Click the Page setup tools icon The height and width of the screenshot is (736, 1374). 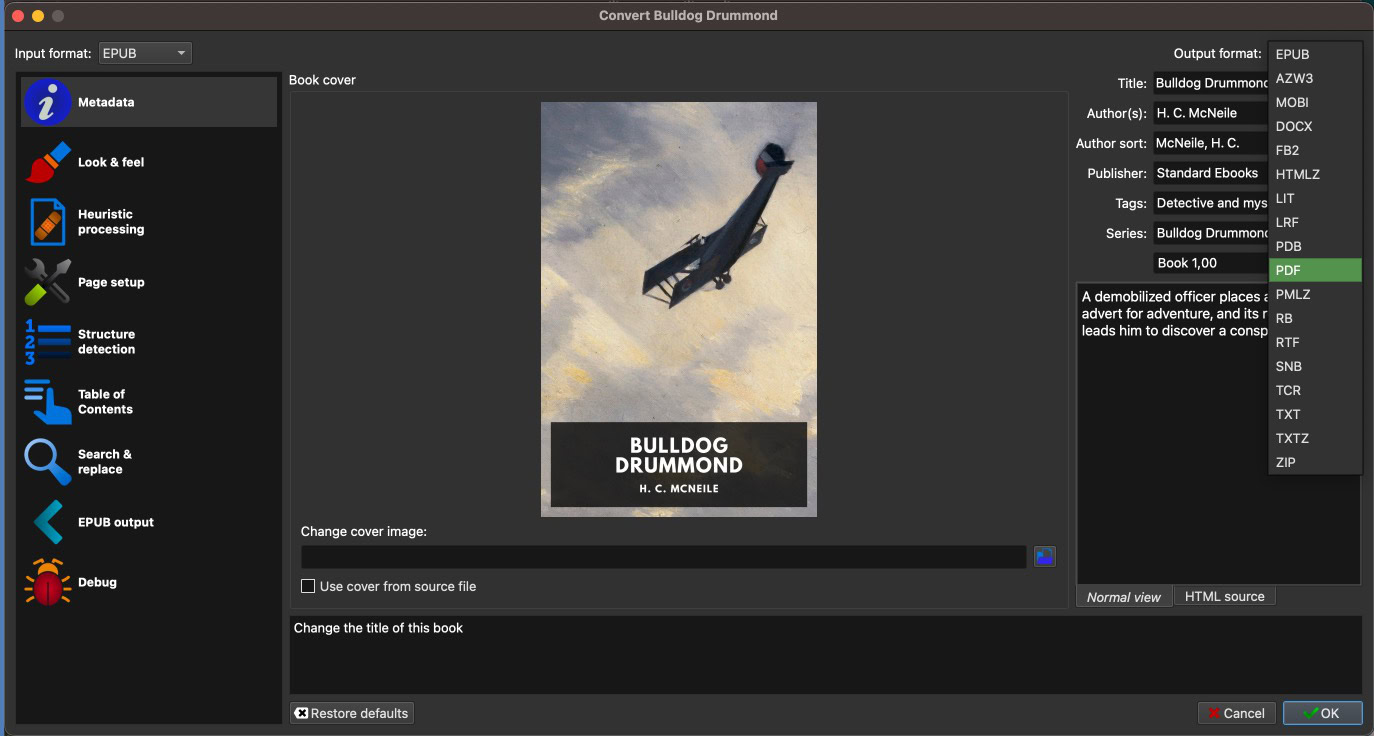[x=47, y=282]
